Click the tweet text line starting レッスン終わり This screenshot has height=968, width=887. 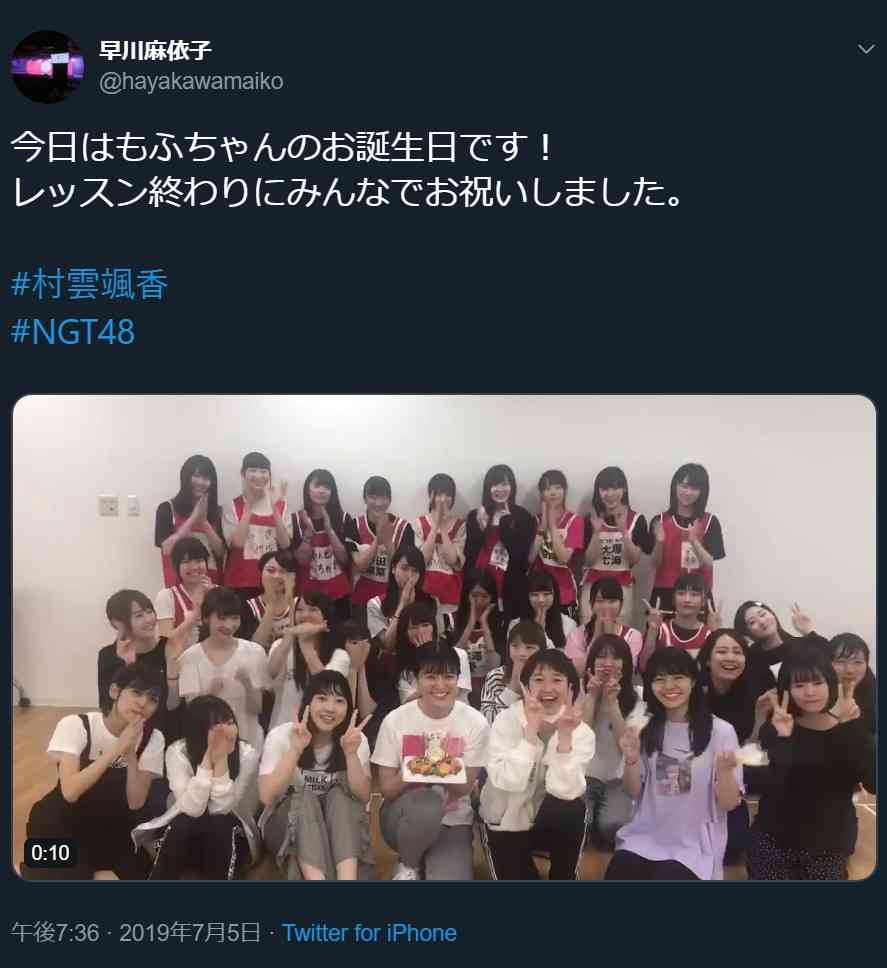tap(347, 194)
